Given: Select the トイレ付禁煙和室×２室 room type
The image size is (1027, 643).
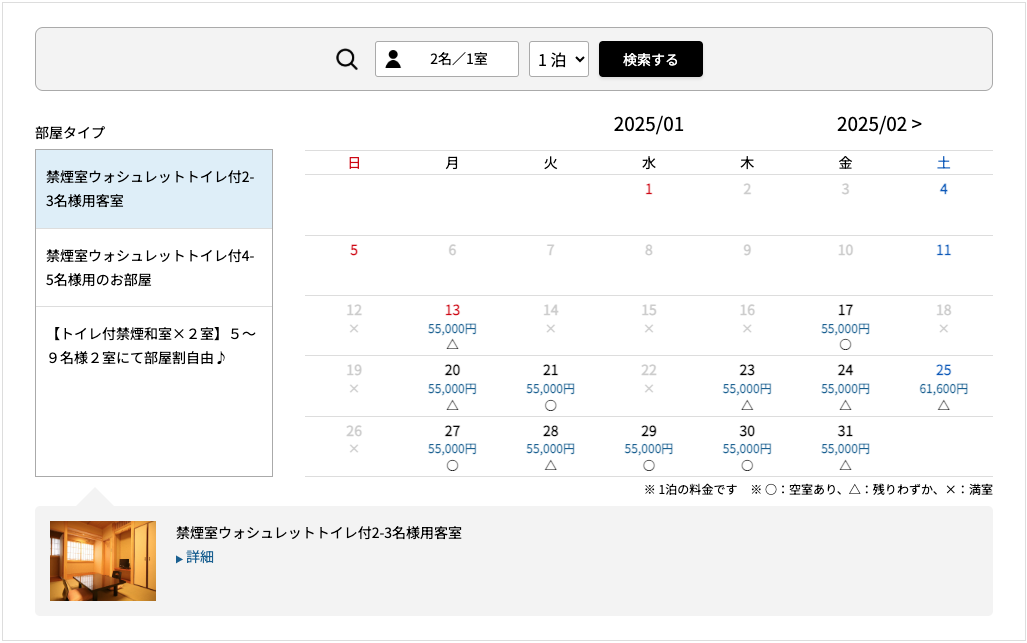Looking at the screenshot, I should coord(154,343).
